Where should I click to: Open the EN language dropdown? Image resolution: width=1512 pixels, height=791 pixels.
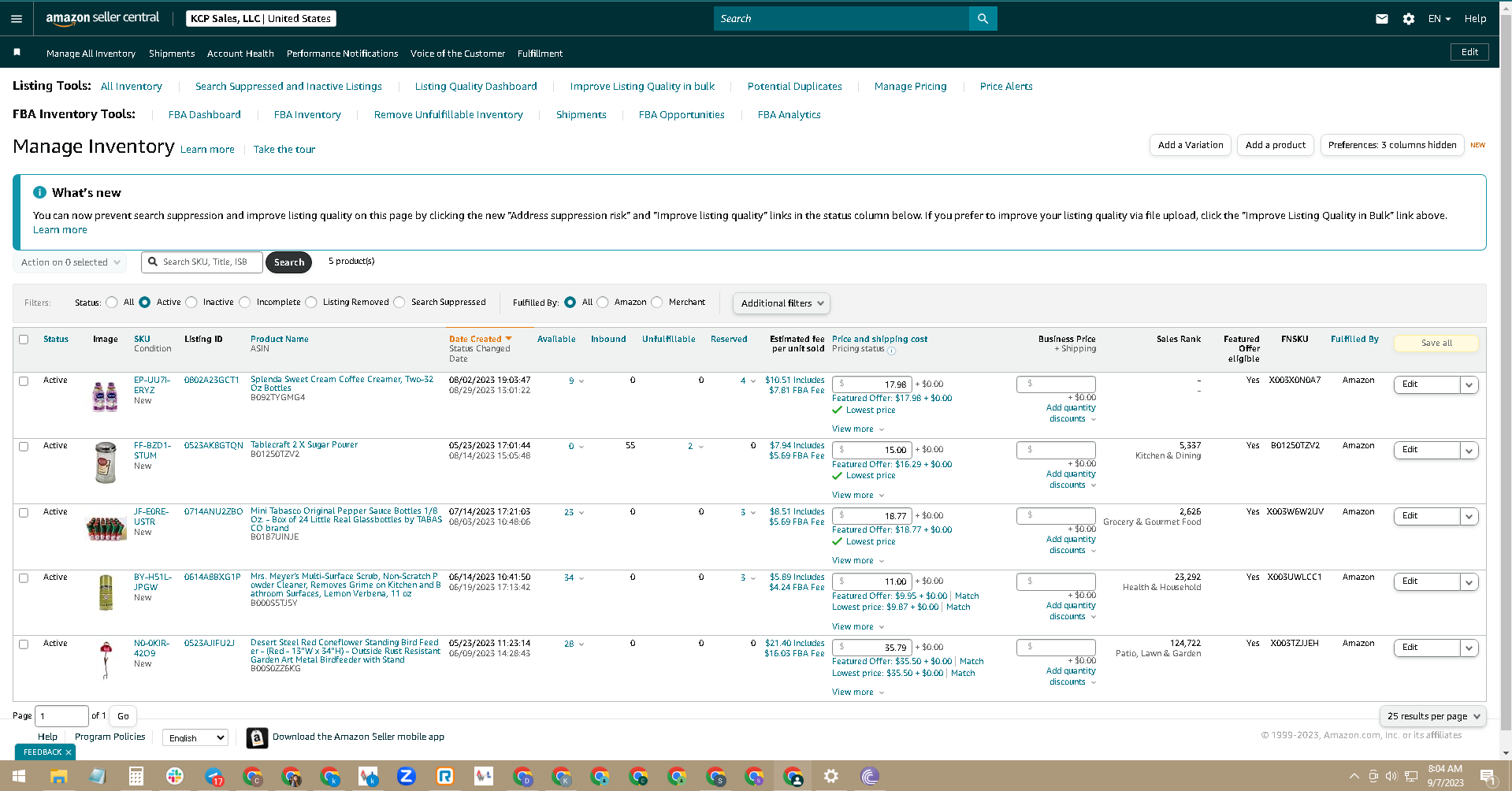click(x=1440, y=19)
